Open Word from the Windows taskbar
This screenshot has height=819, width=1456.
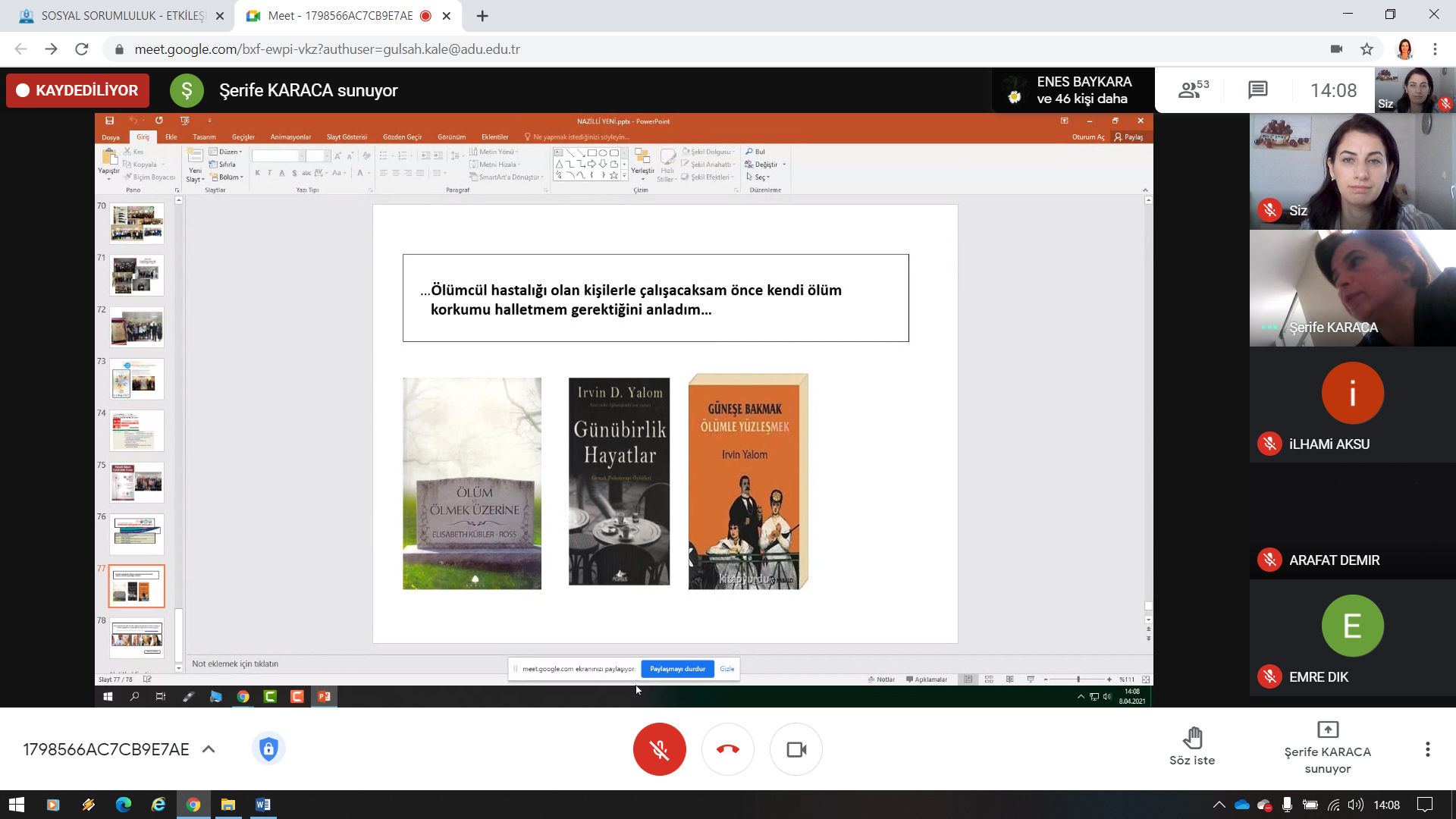pyautogui.click(x=263, y=805)
